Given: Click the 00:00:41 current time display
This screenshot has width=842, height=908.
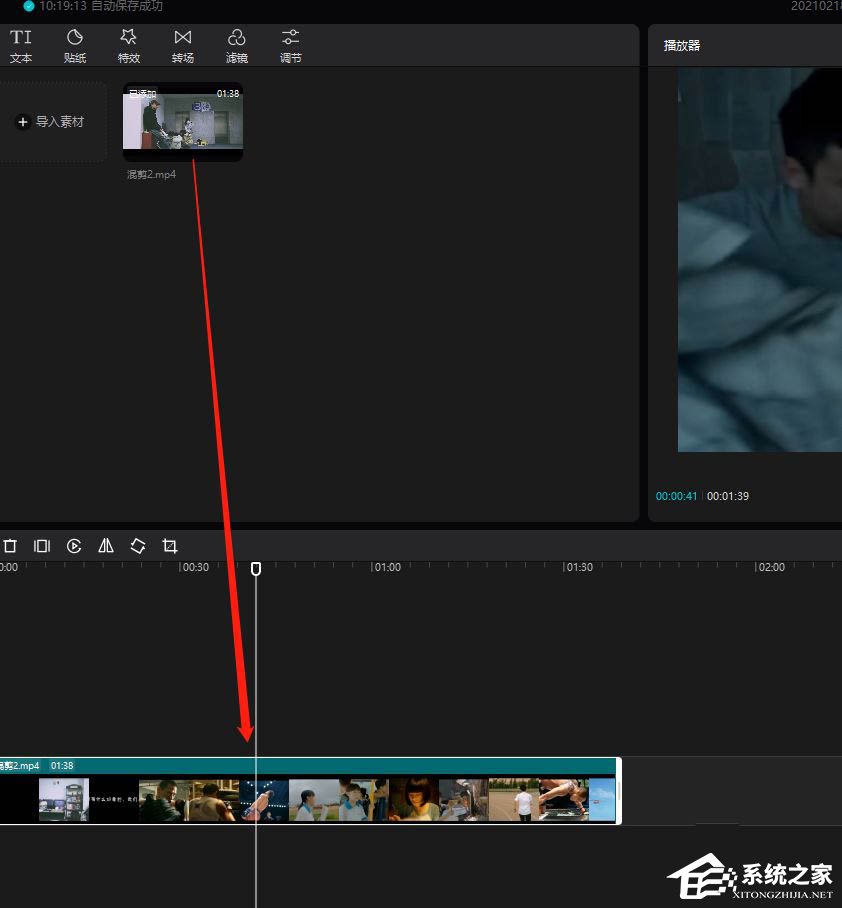Looking at the screenshot, I should click(x=676, y=496).
